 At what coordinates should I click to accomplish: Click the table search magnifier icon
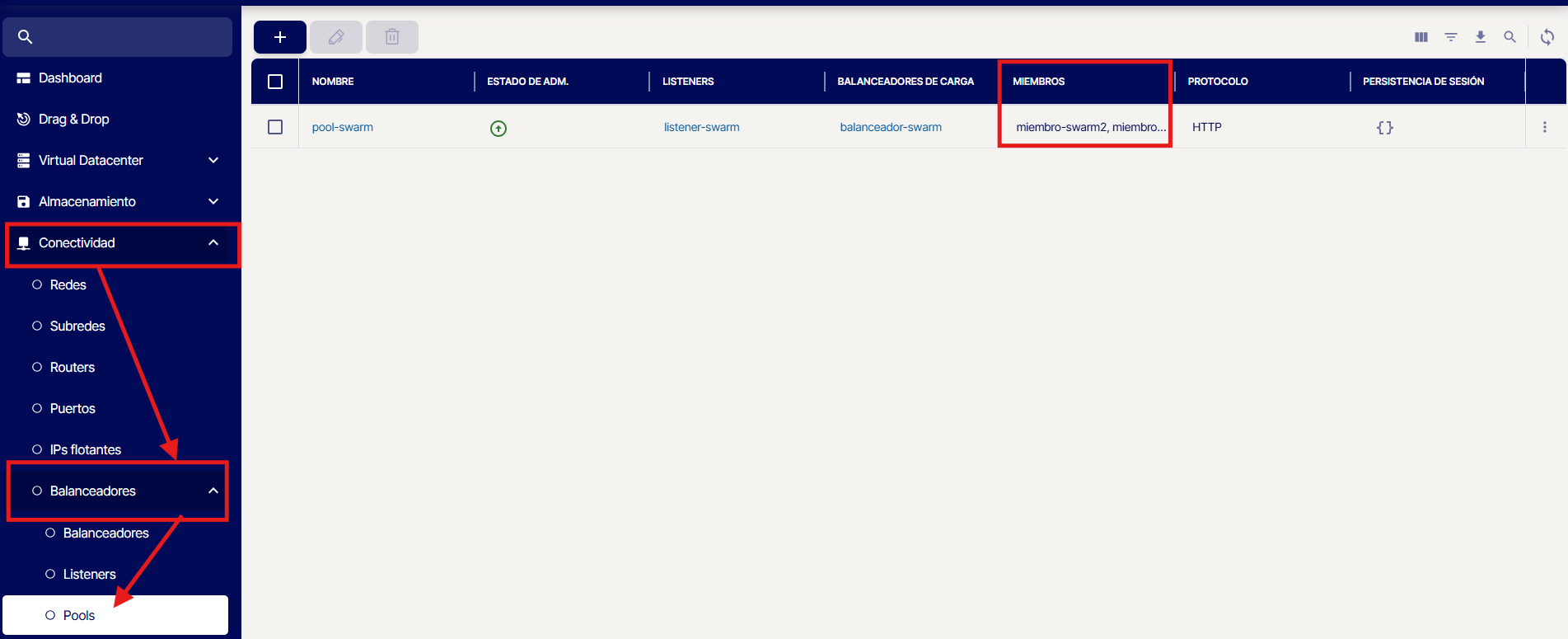click(x=1509, y=37)
